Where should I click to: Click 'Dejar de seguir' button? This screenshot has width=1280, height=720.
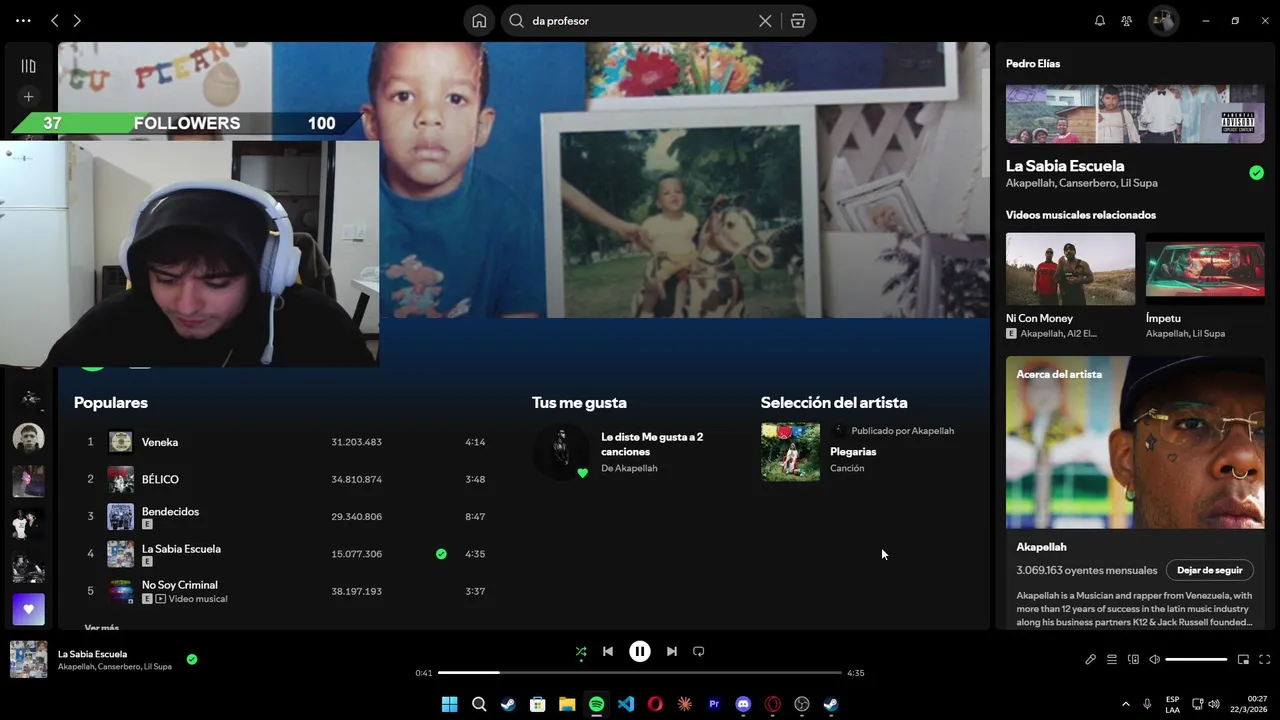(x=1209, y=570)
